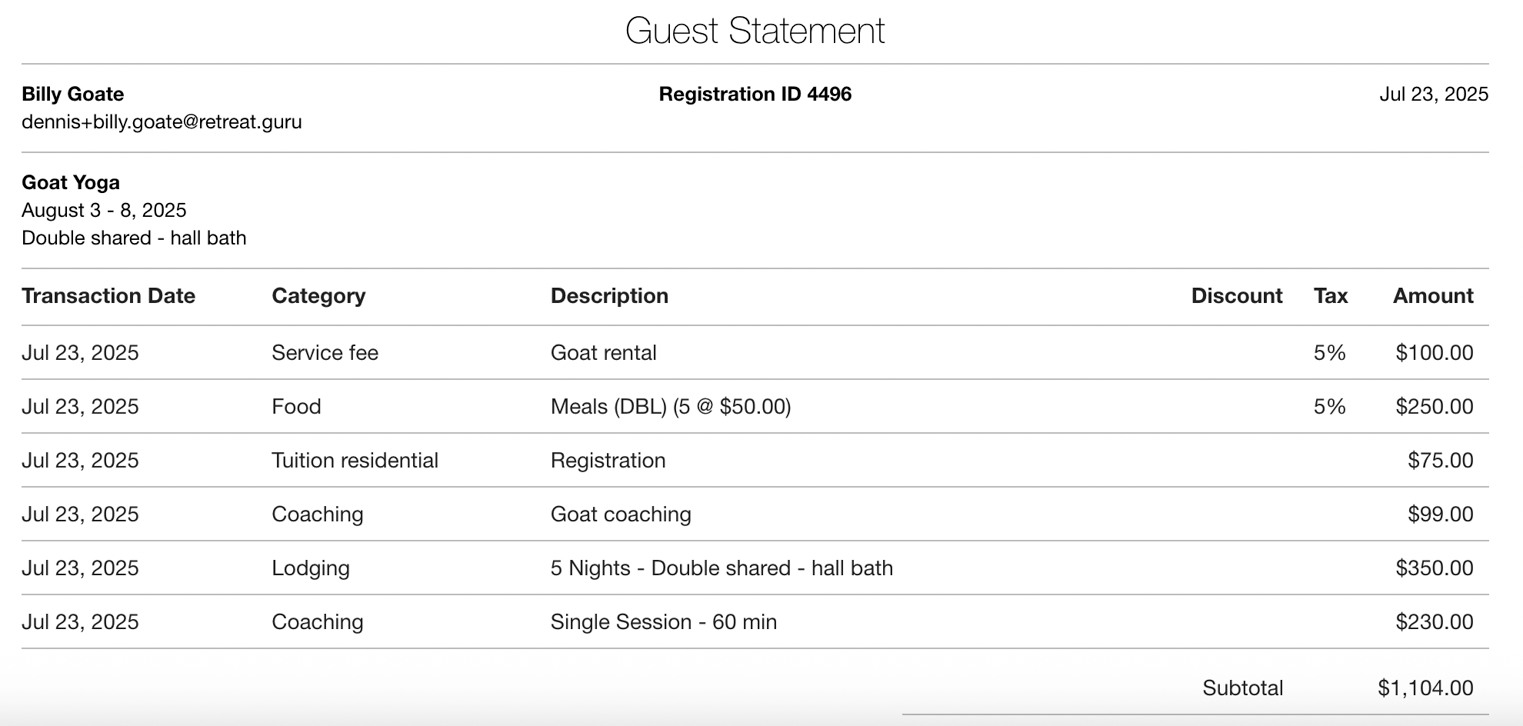This screenshot has width=1523, height=726.
Task: Click the Description column header
Action: coord(609,296)
